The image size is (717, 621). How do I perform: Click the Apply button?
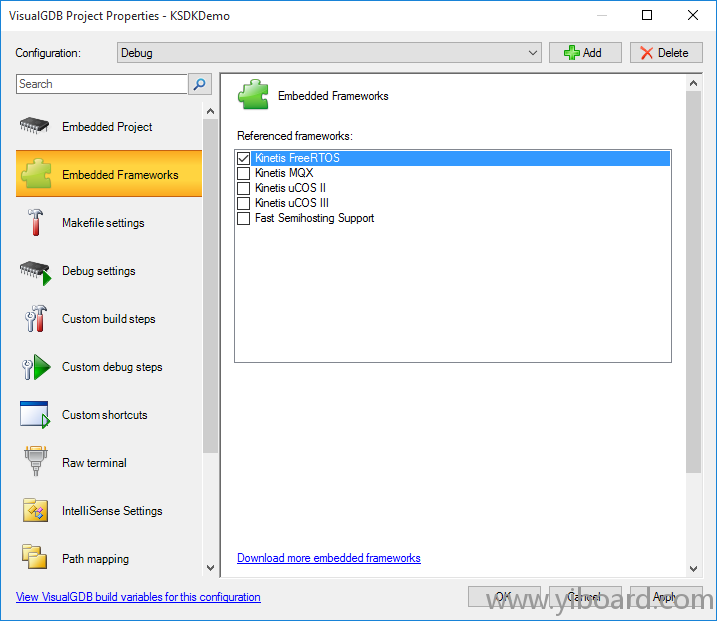tap(666, 596)
